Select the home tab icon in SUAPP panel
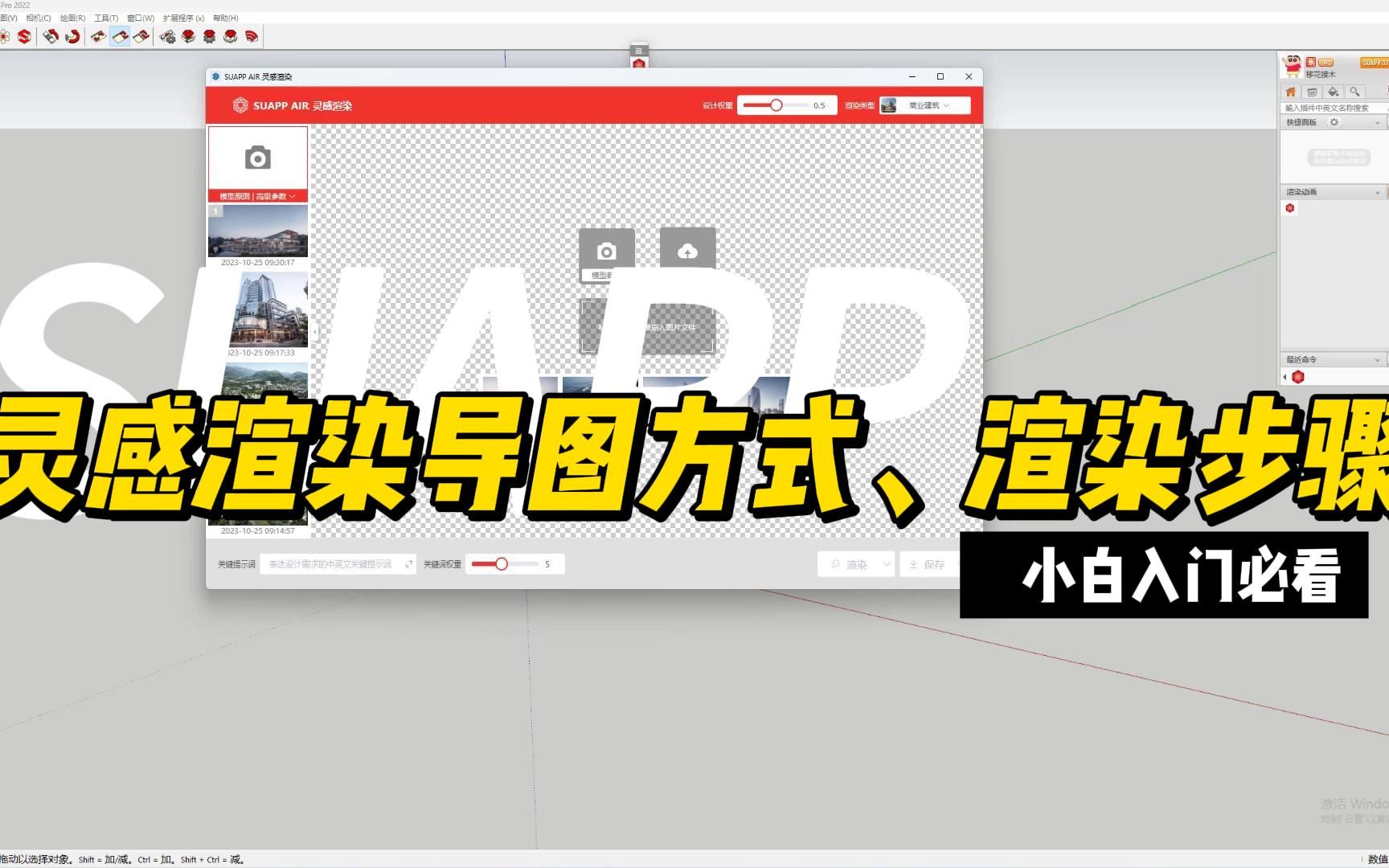 click(1291, 92)
